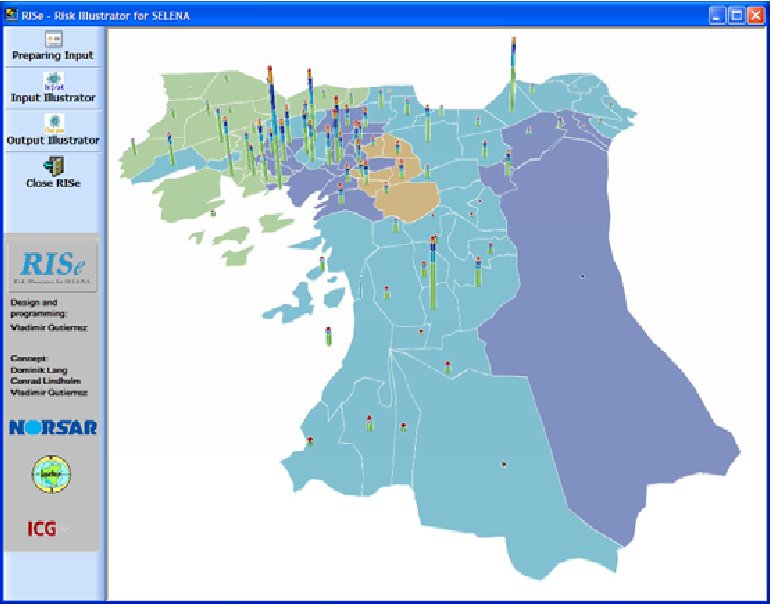Click the NORSAR logo

coord(52,427)
